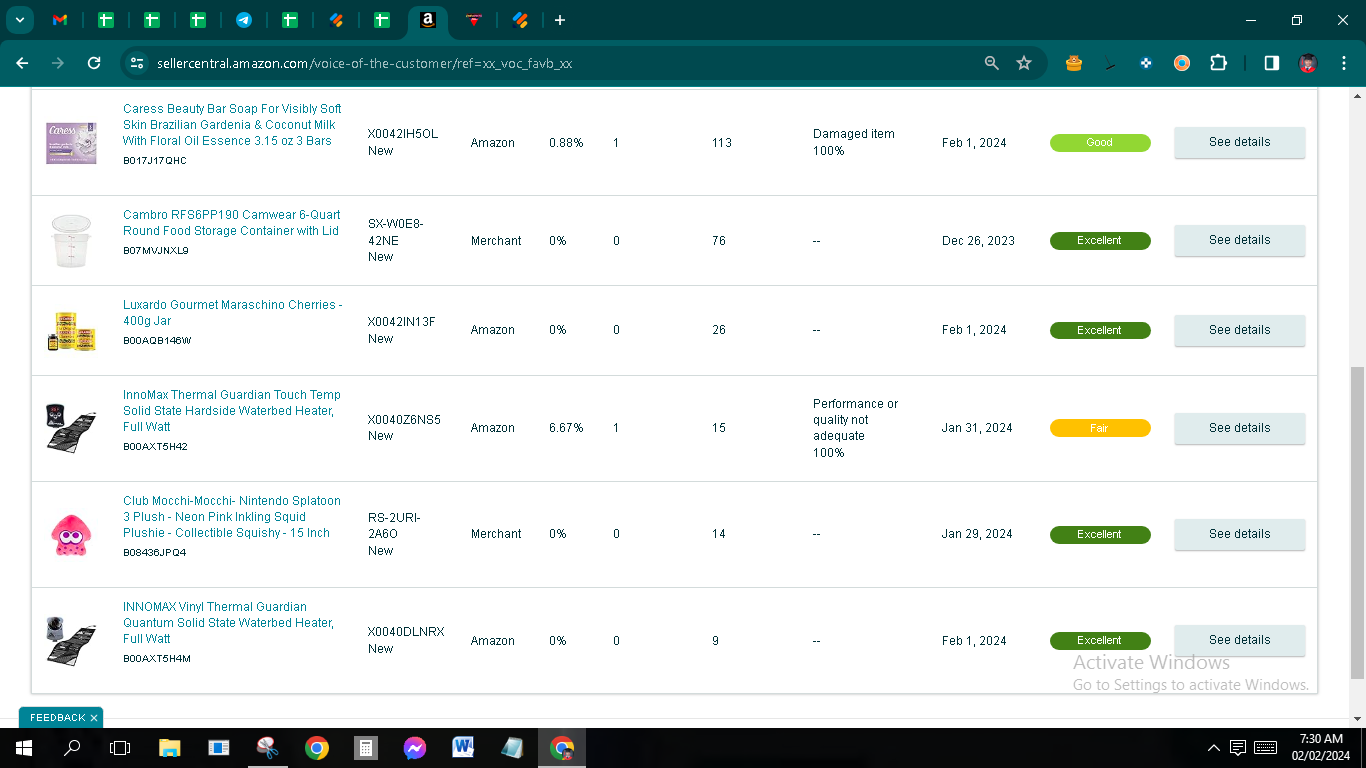This screenshot has height=768, width=1366.
Task: Open Calculator from the taskbar
Action: [366, 748]
